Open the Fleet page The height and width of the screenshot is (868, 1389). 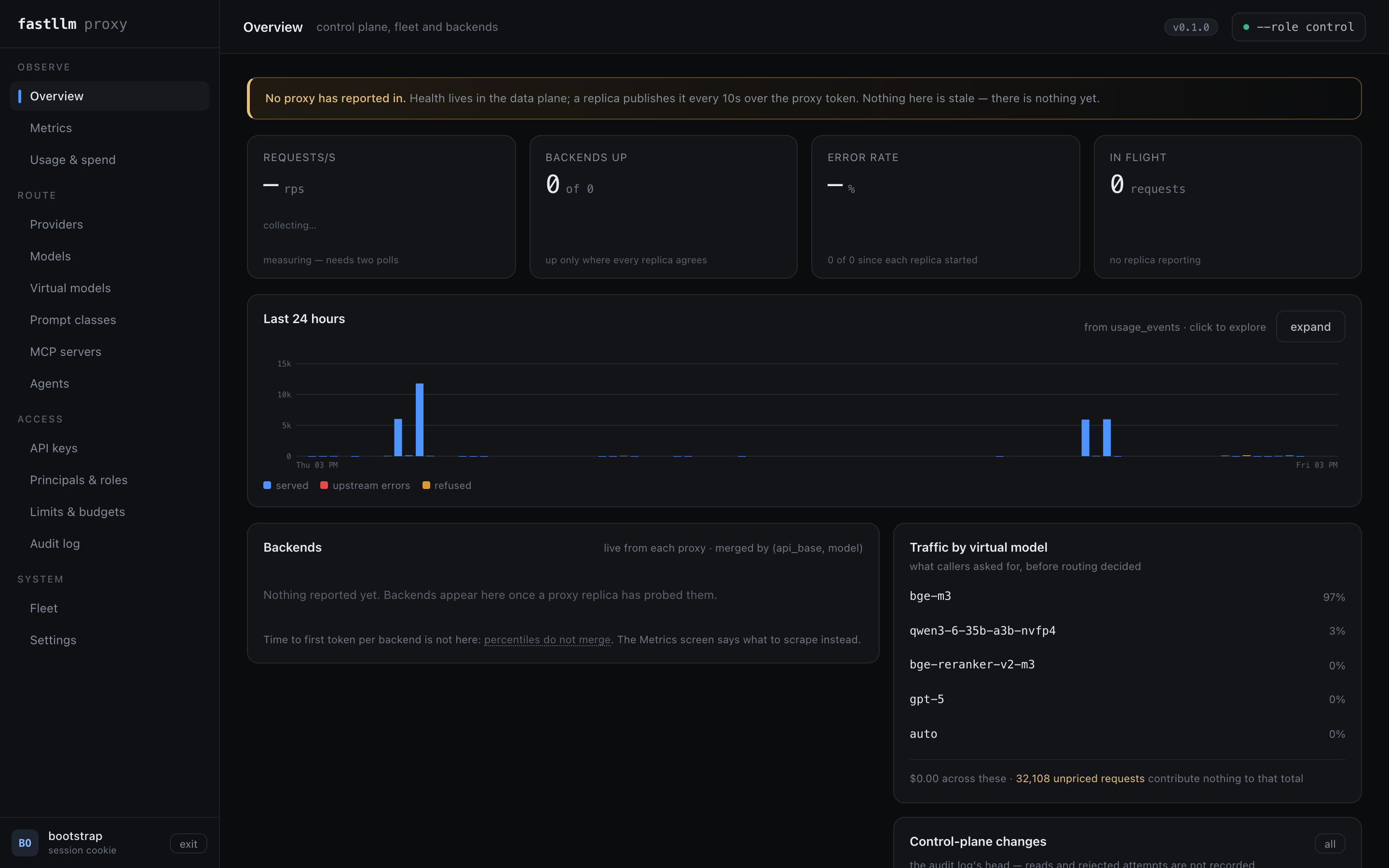[x=109, y=609]
